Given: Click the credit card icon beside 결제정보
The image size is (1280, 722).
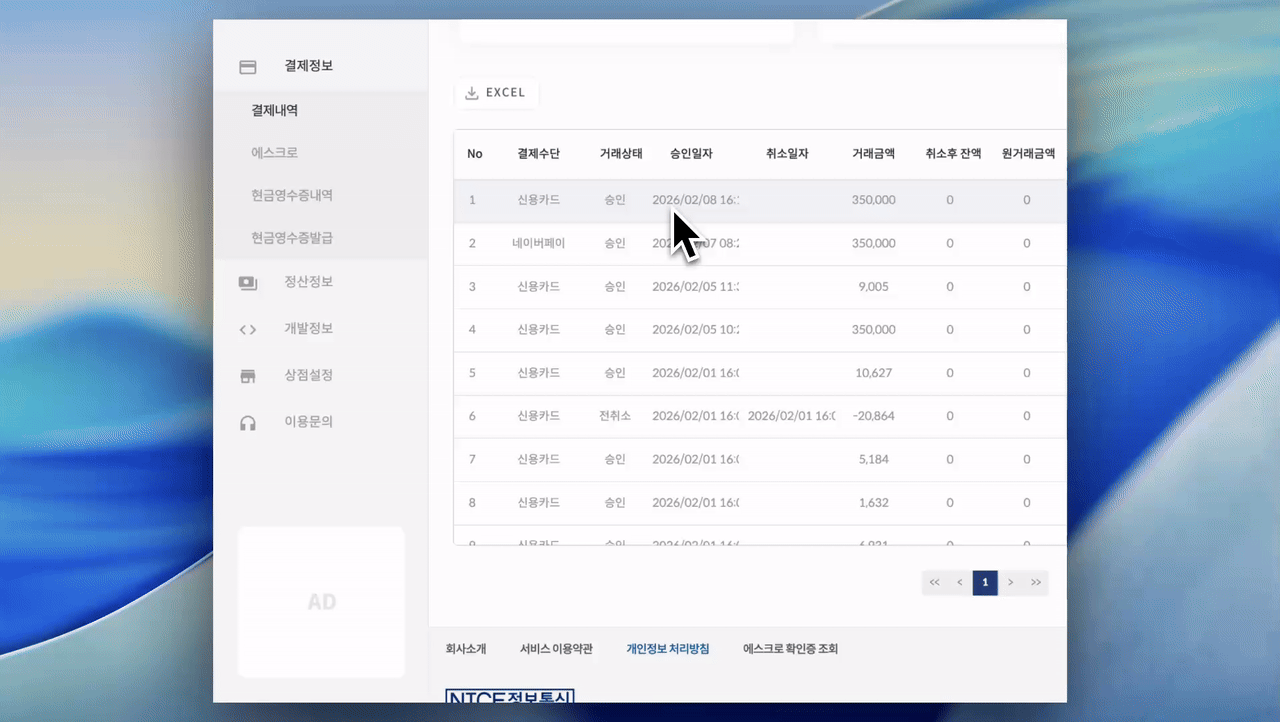Looking at the screenshot, I should 248,67.
